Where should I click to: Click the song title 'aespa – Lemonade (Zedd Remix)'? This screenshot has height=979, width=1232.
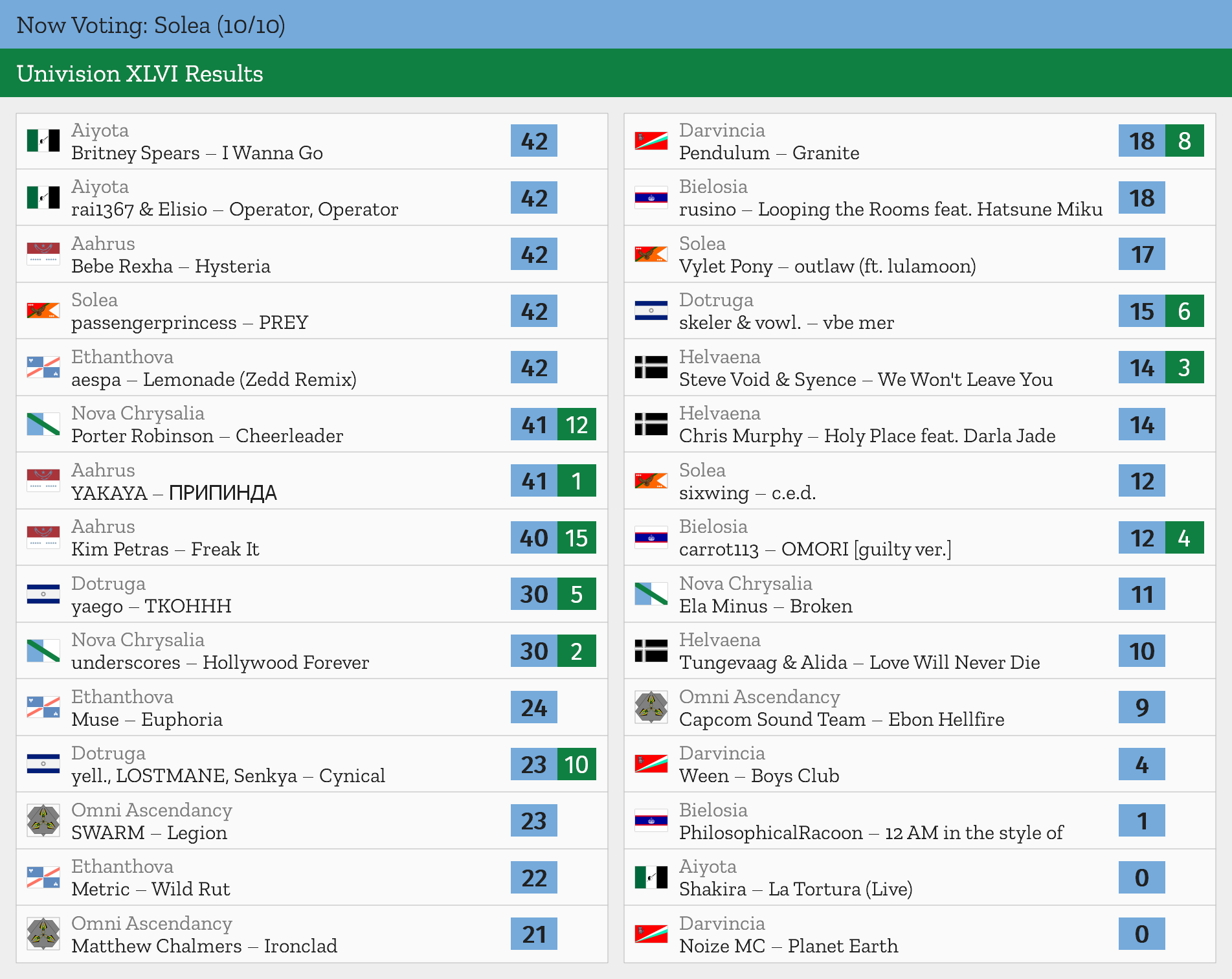[x=214, y=379]
